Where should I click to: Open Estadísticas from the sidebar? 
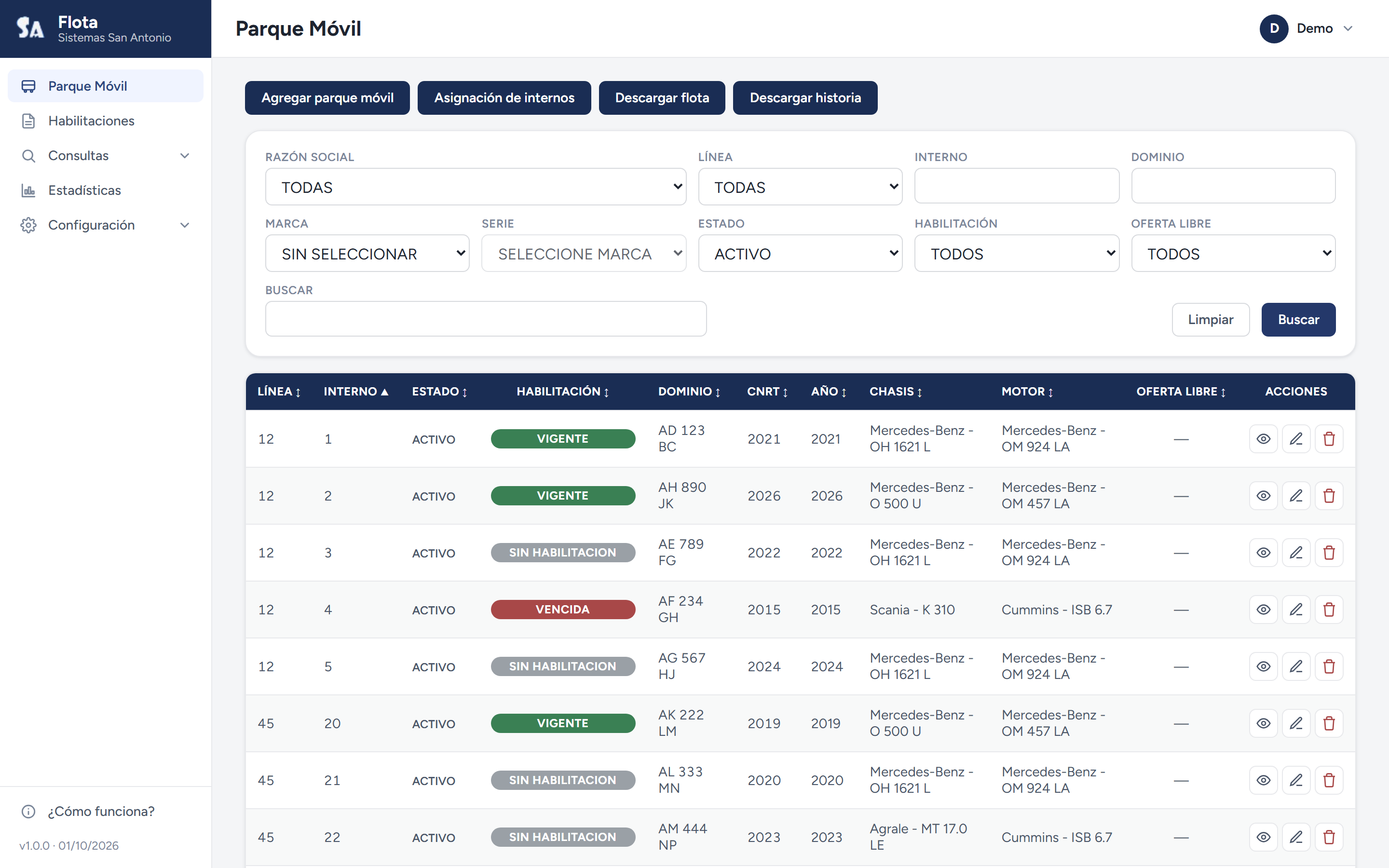point(106,190)
